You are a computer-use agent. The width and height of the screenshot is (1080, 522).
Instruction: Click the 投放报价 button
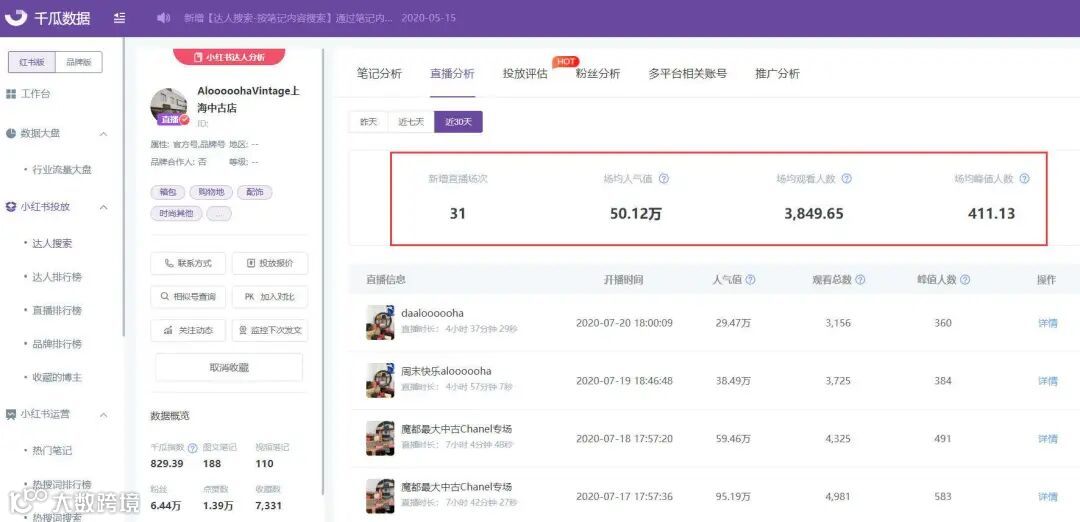click(270, 263)
